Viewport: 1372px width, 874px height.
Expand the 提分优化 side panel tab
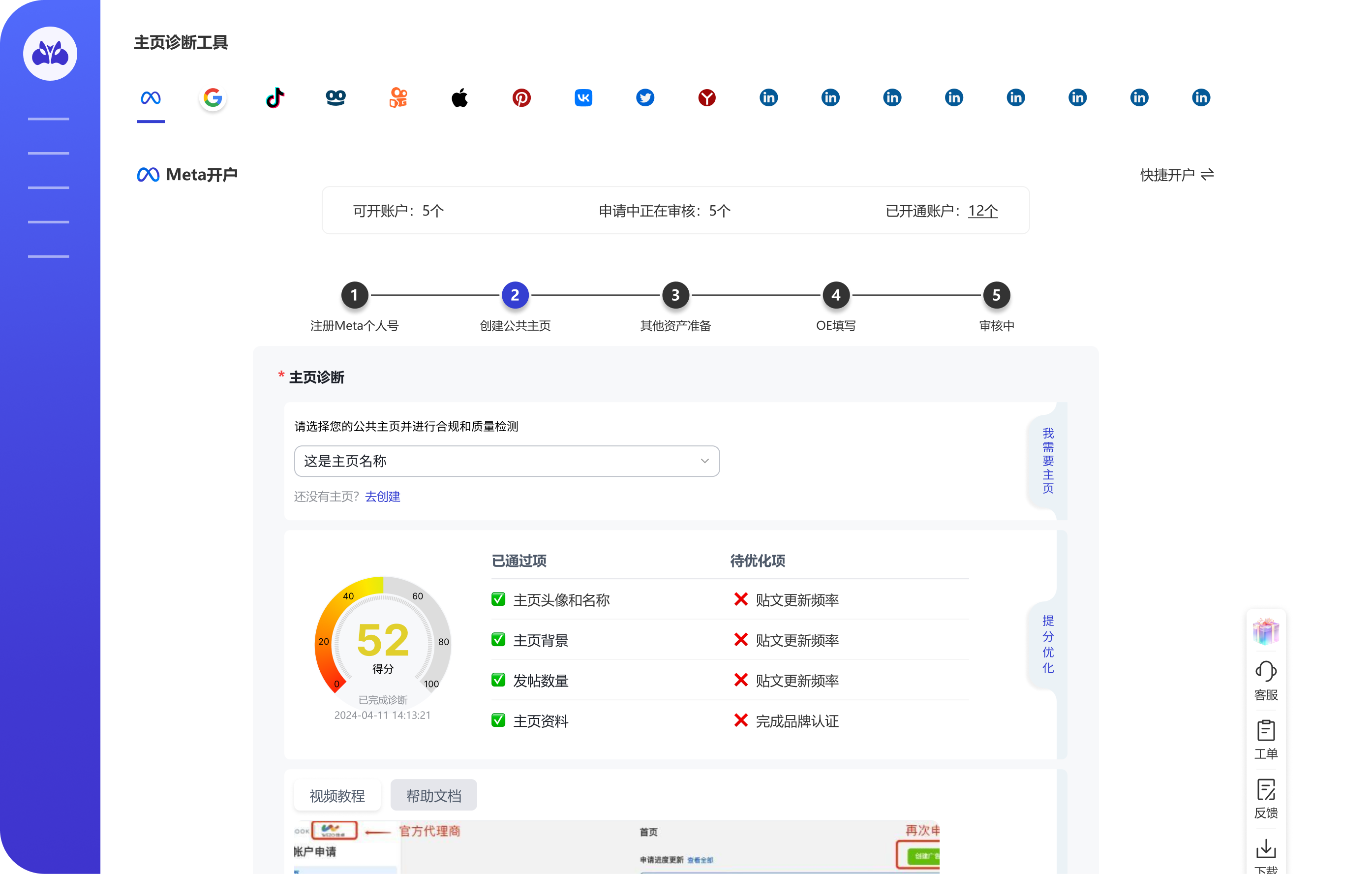[1047, 644]
